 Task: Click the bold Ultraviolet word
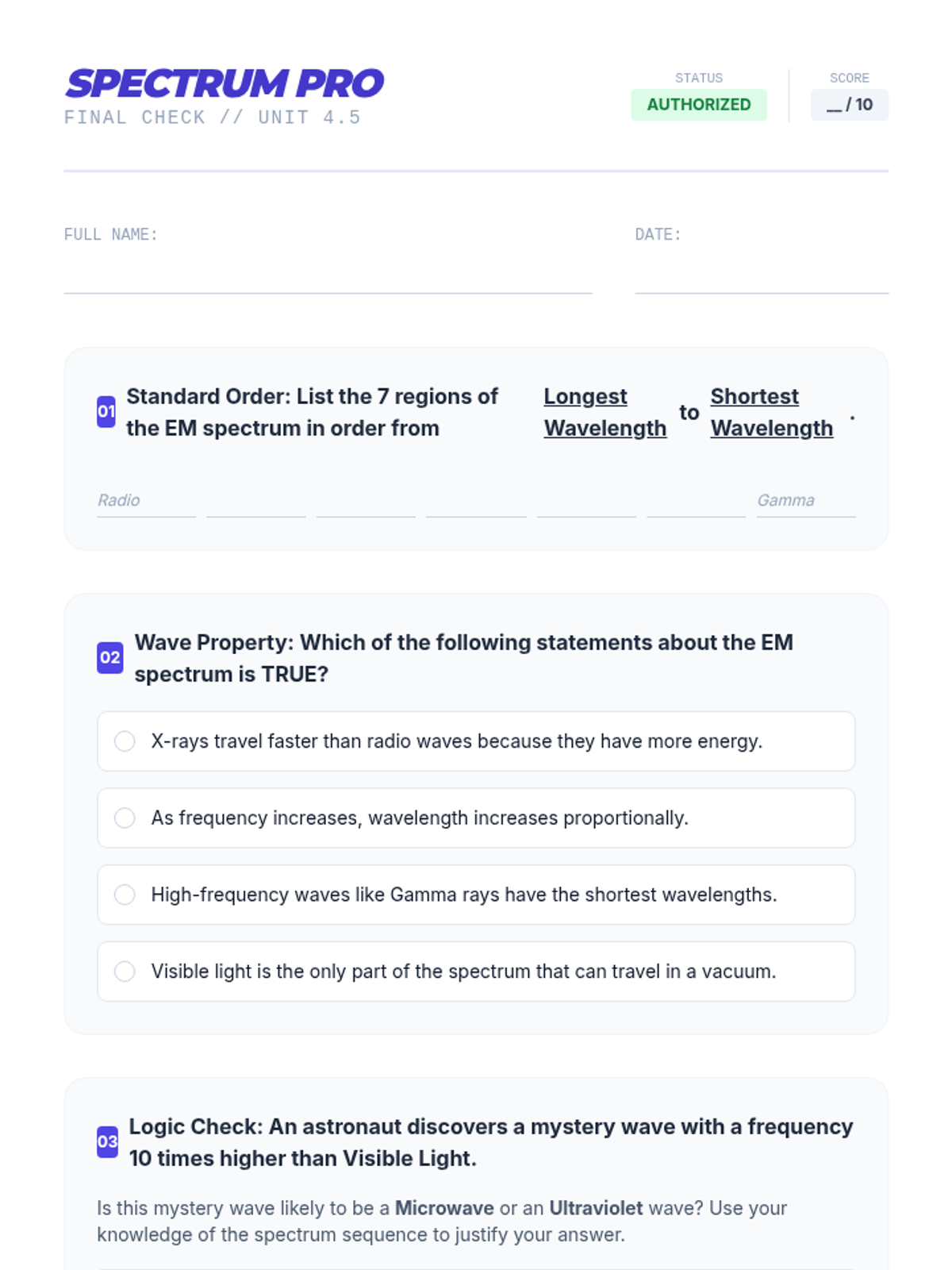[596, 1208]
